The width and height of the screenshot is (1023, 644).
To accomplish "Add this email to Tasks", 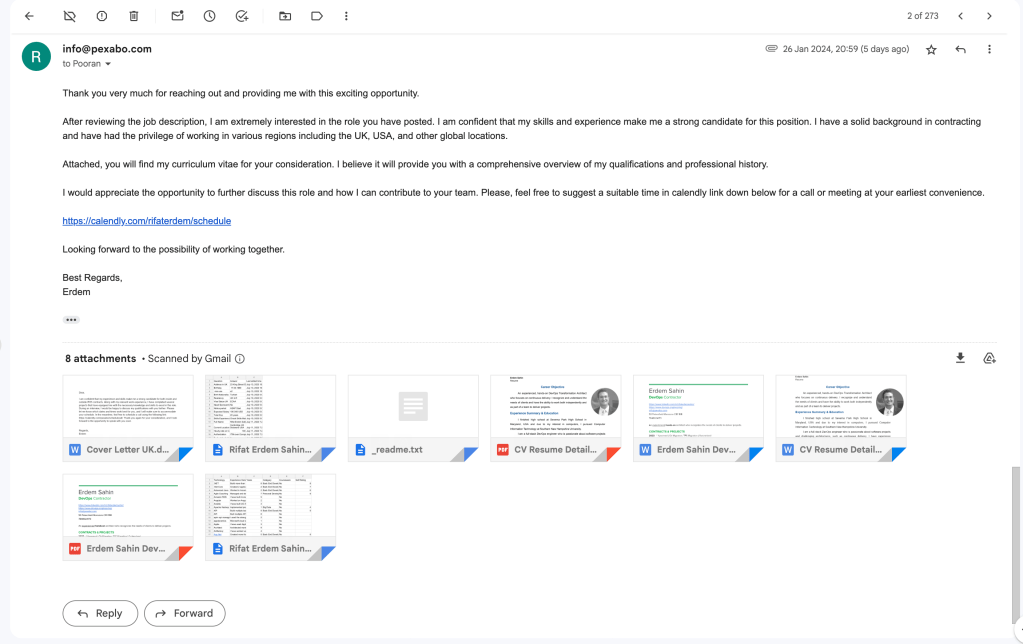I will [x=242, y=16].
